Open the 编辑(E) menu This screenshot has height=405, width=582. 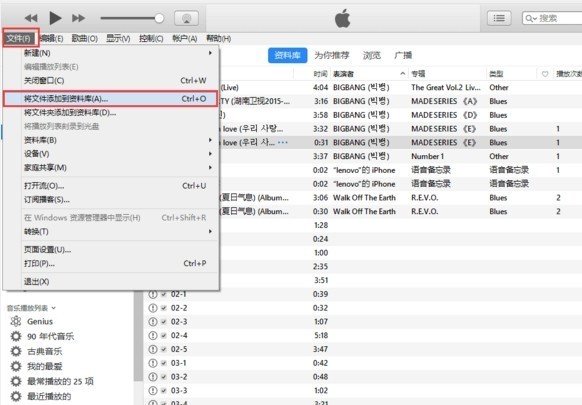[x=52, y=38]
